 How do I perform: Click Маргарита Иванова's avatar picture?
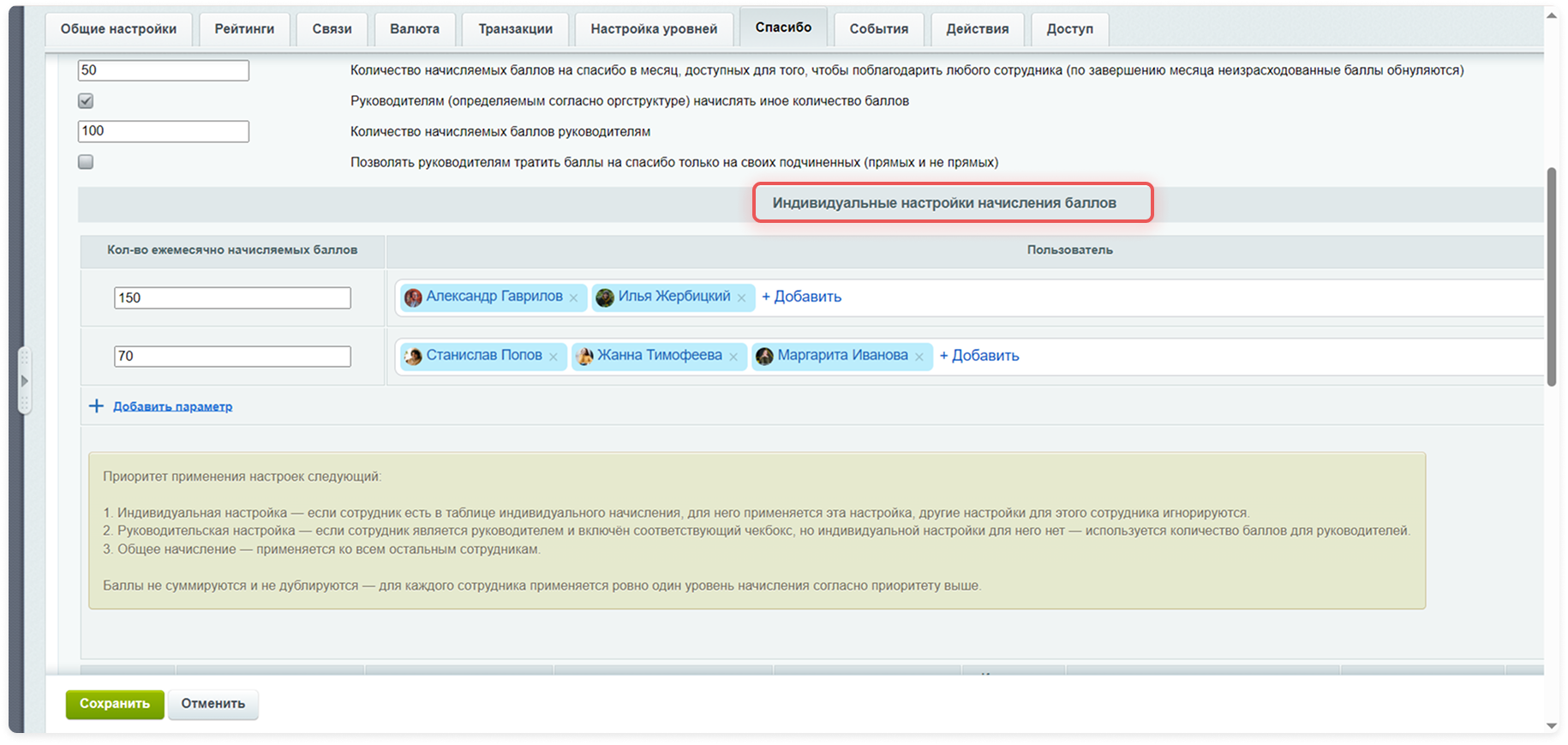click(764, 356)
